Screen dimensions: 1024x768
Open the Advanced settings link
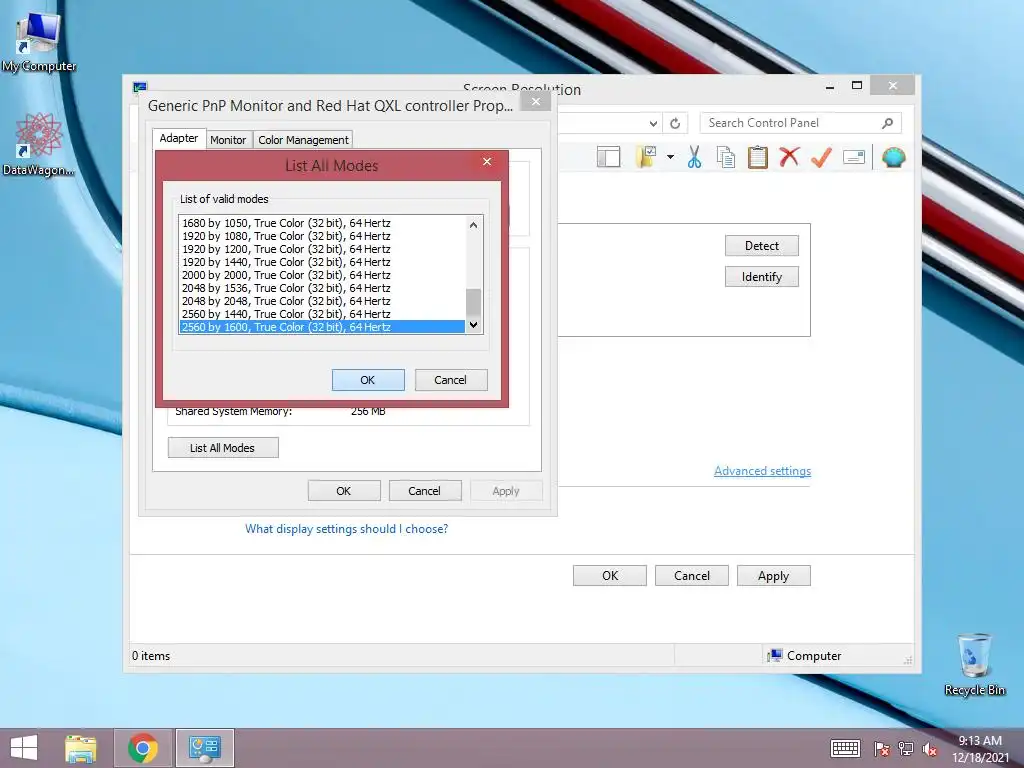pos(762,471)
